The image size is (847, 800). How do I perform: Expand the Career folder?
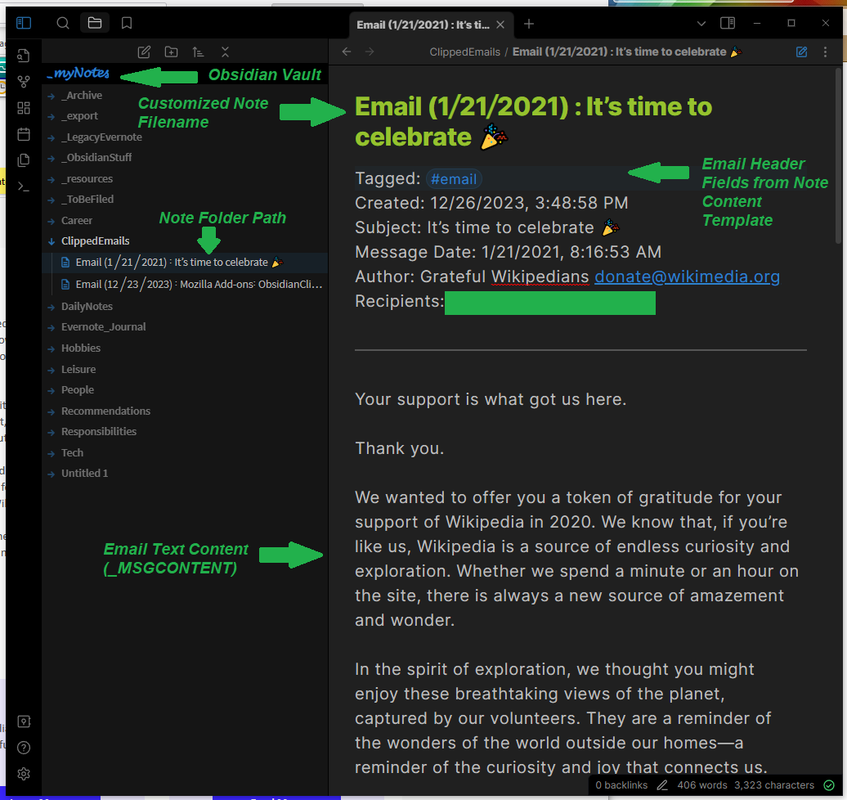(x=77, y=220)
